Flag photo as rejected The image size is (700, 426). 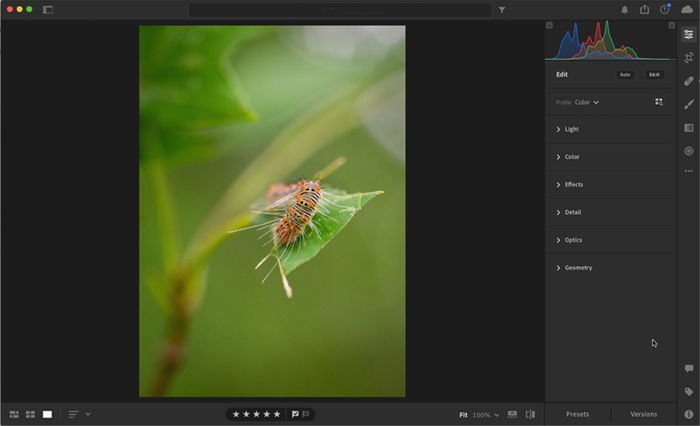coord(306,414)
